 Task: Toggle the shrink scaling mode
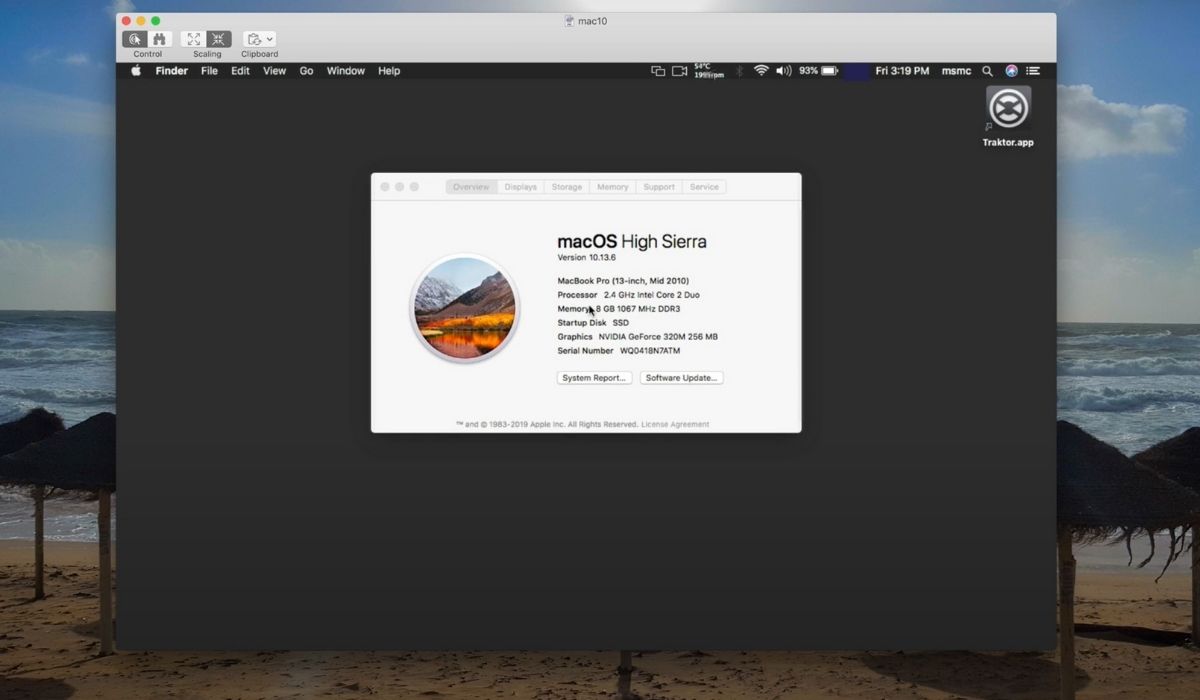[x=218, y=38]
